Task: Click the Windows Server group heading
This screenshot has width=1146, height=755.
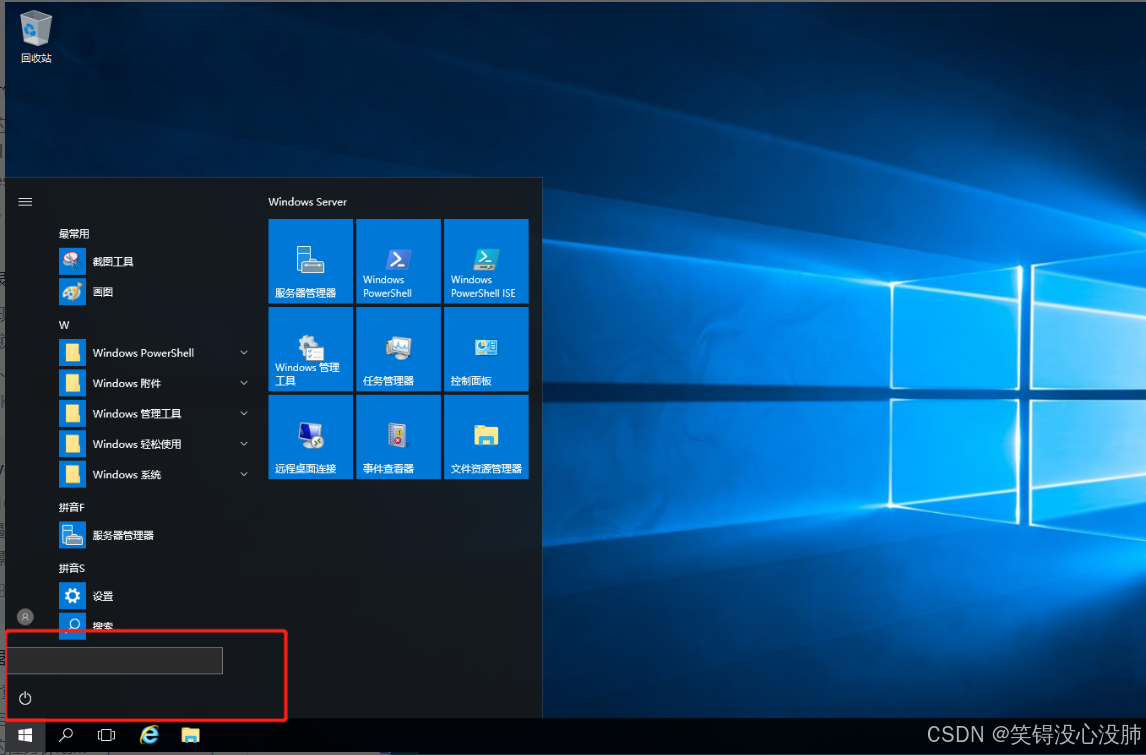Action: (307, 202)
